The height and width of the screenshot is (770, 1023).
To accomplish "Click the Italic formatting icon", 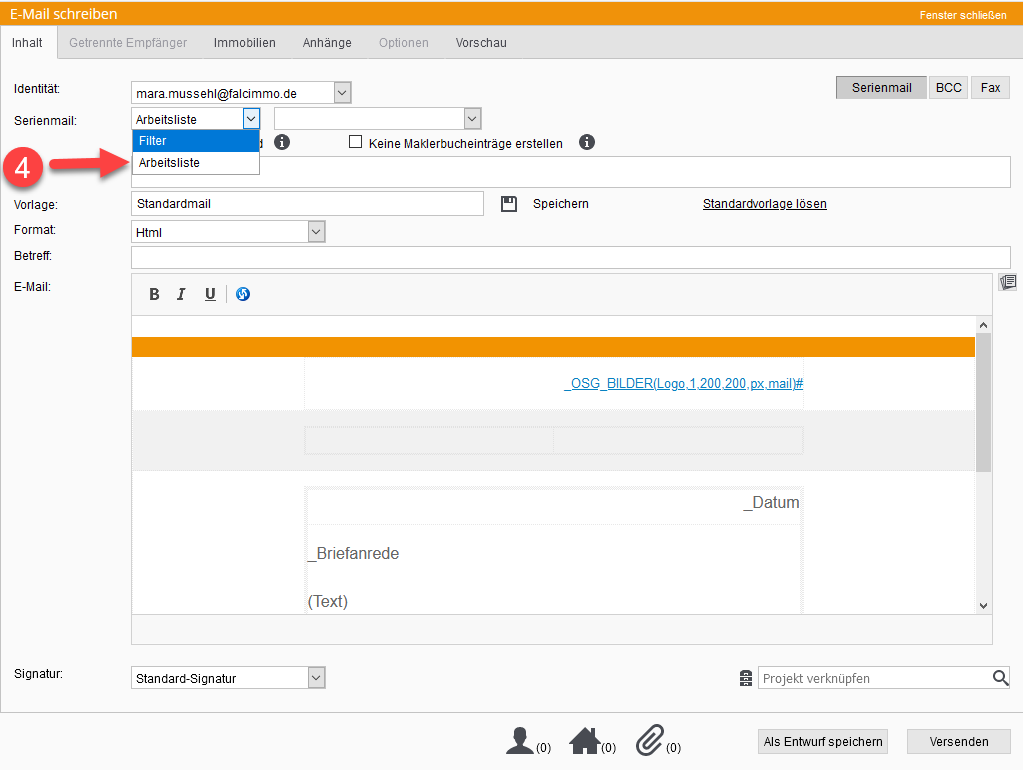I will pyautogui.click(x=181, y=294).
